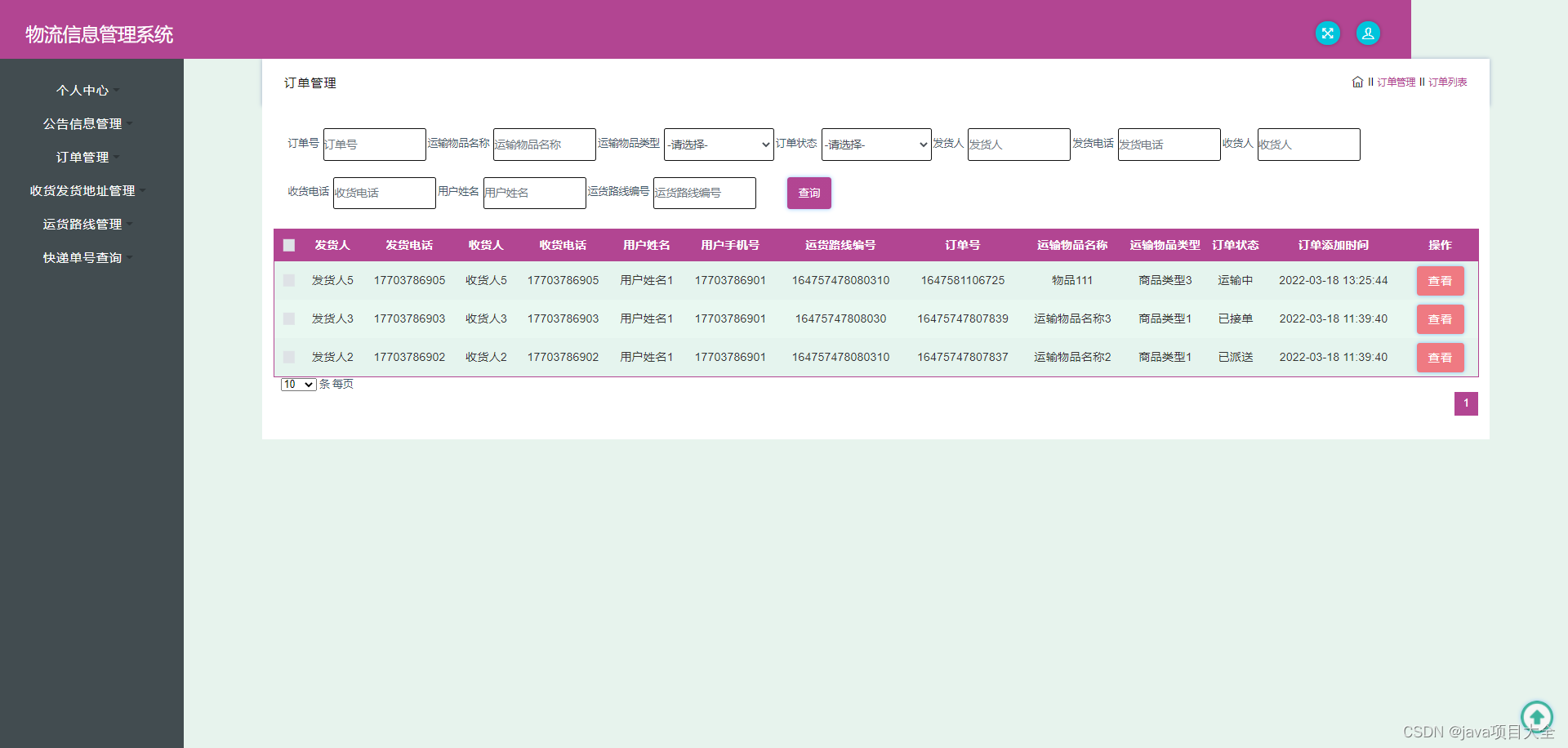Expand the 公告信息管理 sidebar menu
Viewport: 1568px width, 748px height.
point(87,124)
